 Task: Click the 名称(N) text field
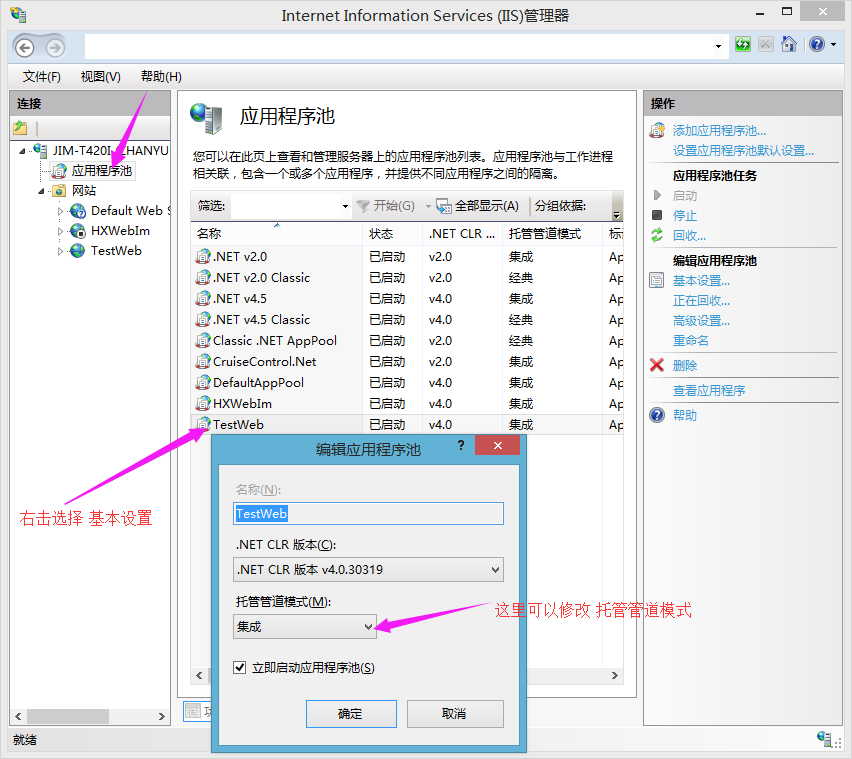pos(368,513)
